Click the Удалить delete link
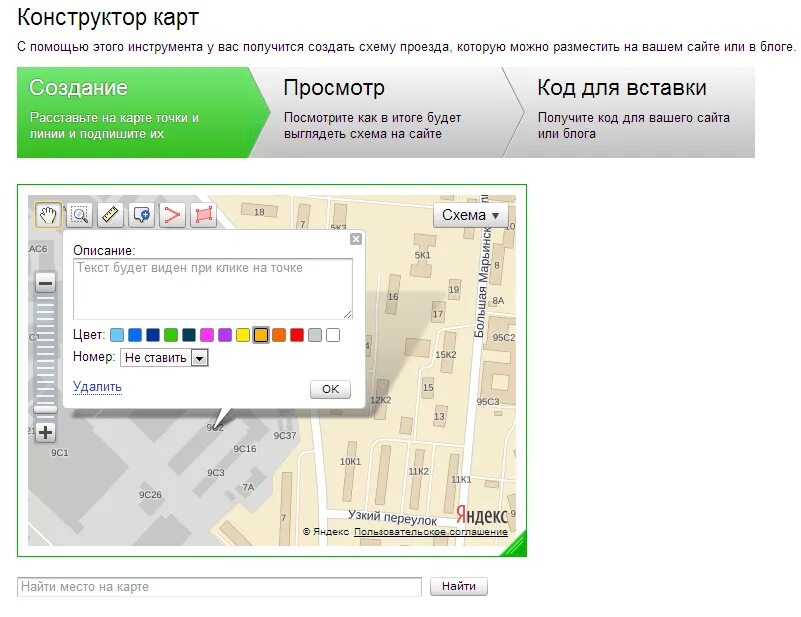The image size is (801, 617). [97, 387]
